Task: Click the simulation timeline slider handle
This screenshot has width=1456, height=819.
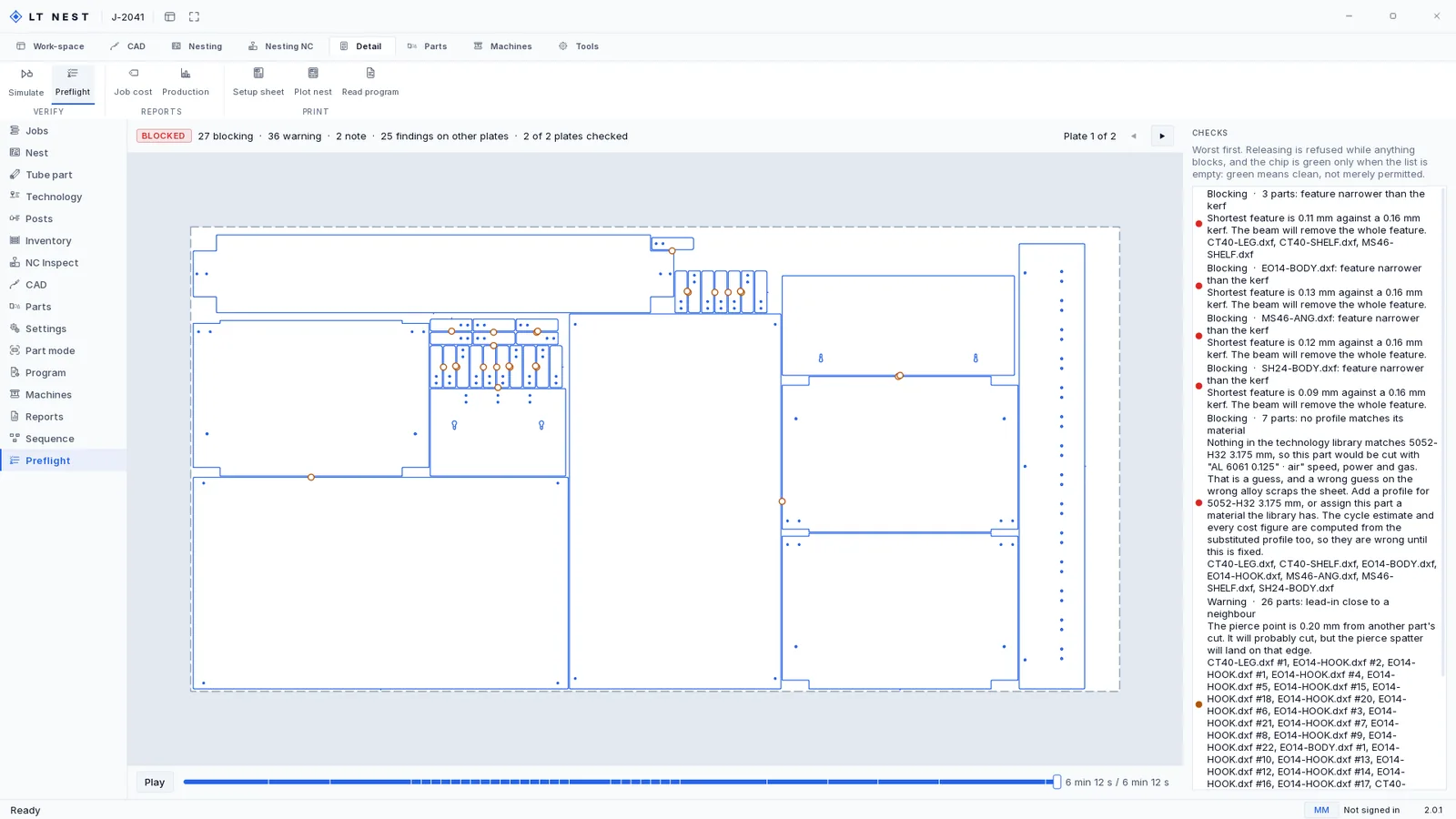Action: pyautogui.click(x=1057, y=782)
